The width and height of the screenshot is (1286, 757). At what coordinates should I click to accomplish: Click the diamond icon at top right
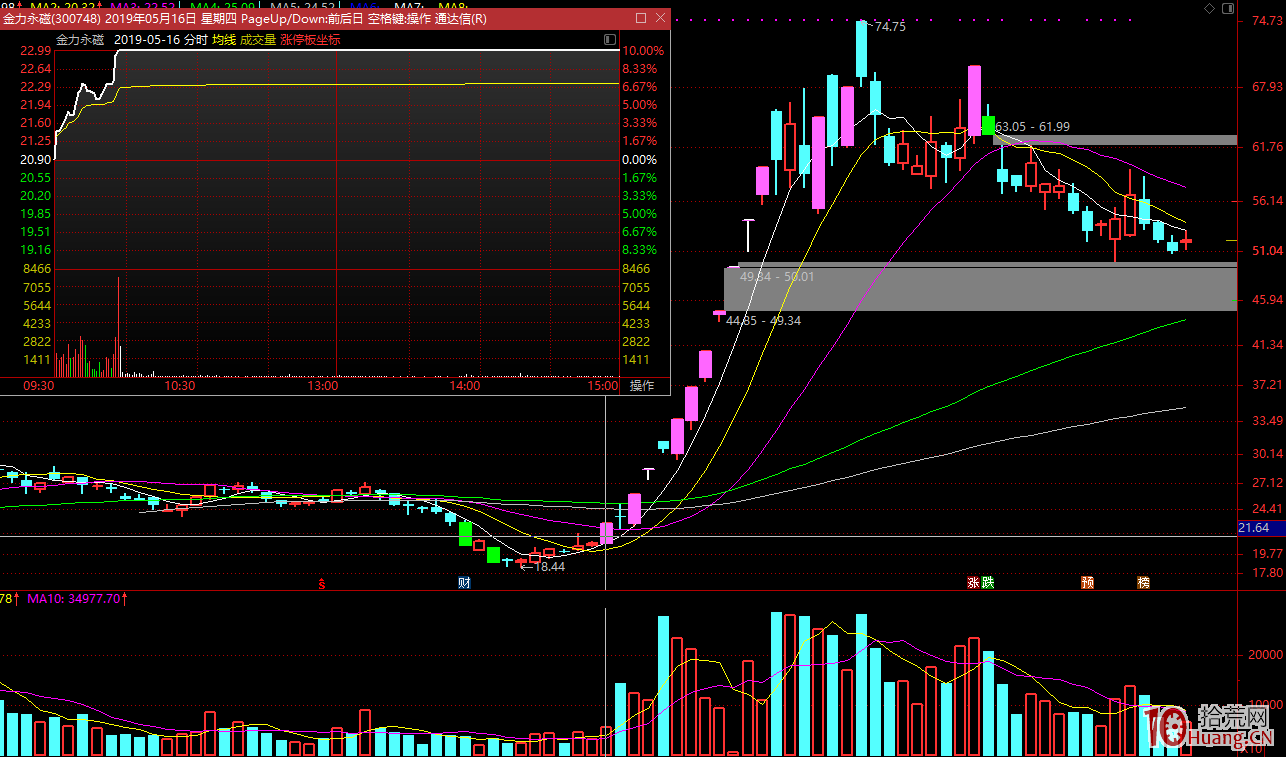pos(1210,8)
